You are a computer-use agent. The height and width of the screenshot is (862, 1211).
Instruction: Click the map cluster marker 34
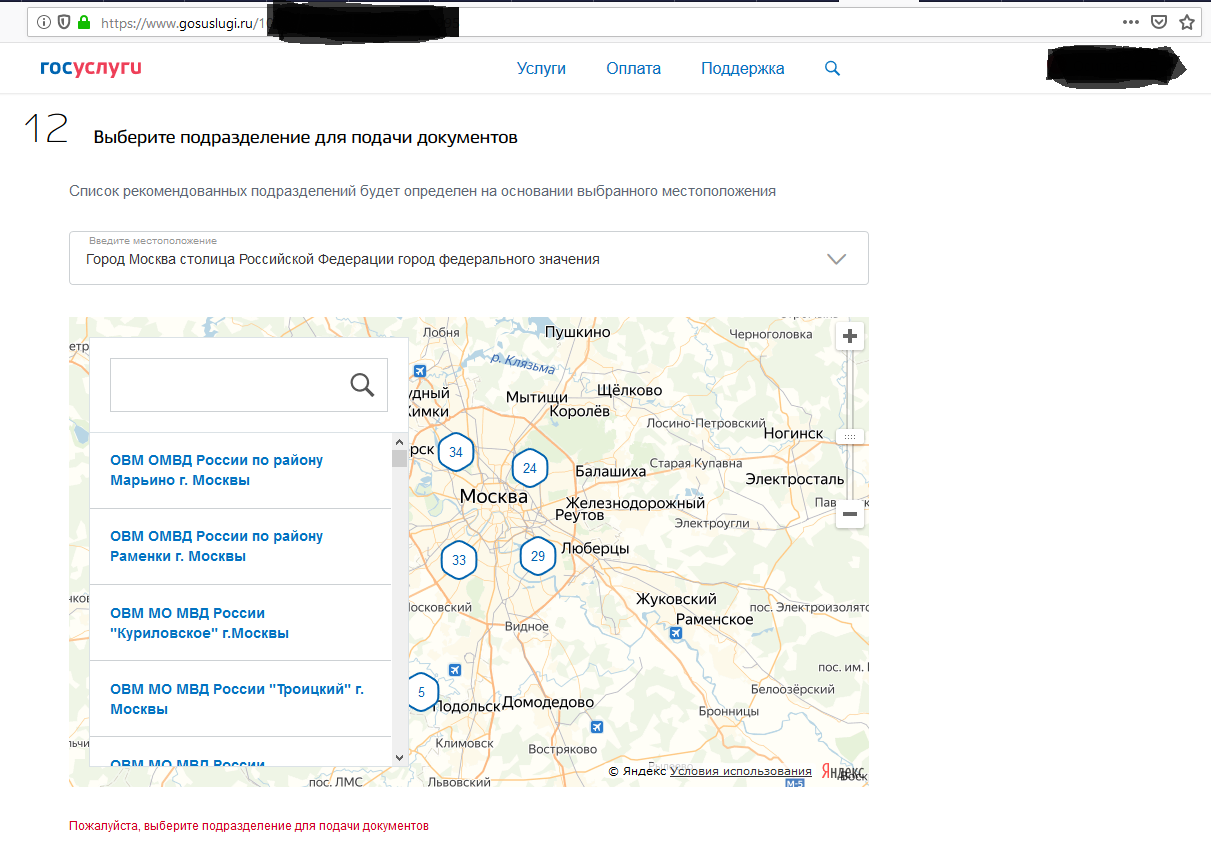pos(456,452)
